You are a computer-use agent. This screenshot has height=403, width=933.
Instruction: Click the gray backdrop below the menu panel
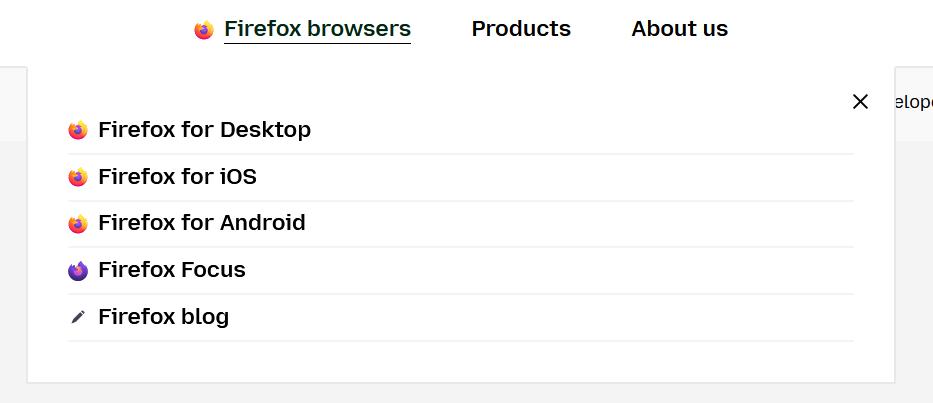point(466,393)
